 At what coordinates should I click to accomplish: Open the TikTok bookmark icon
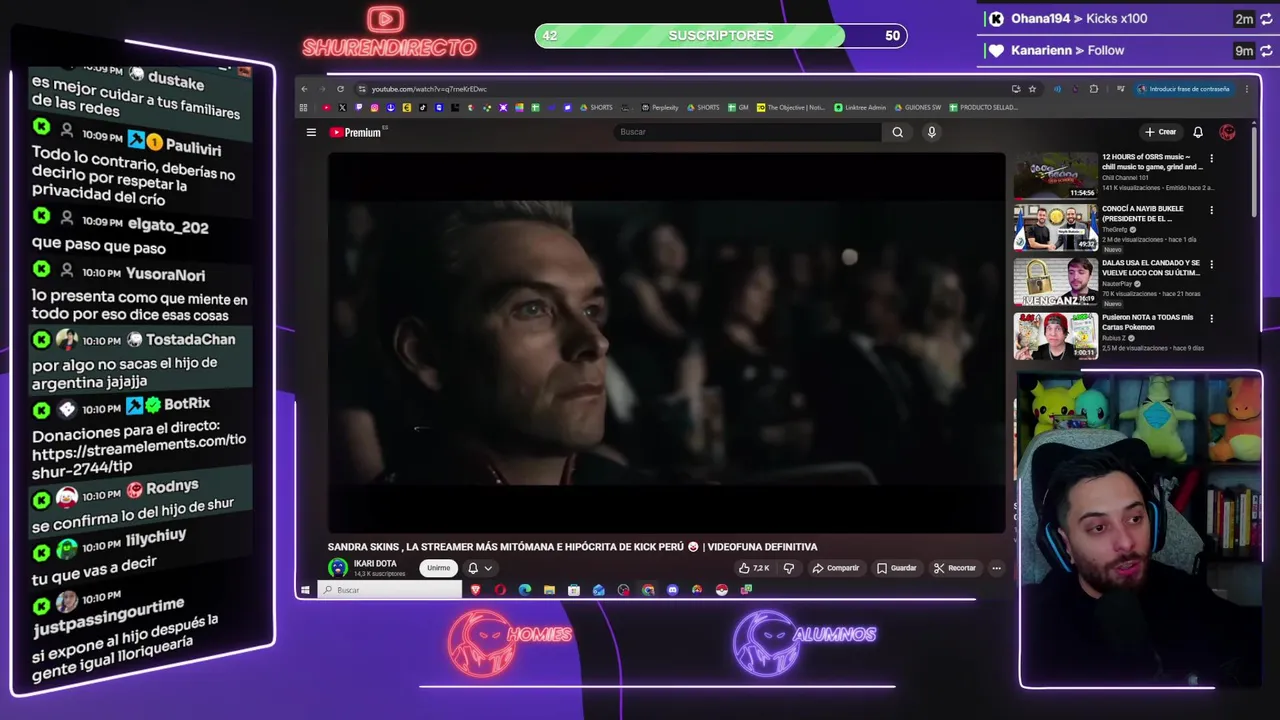click(422, 107)
